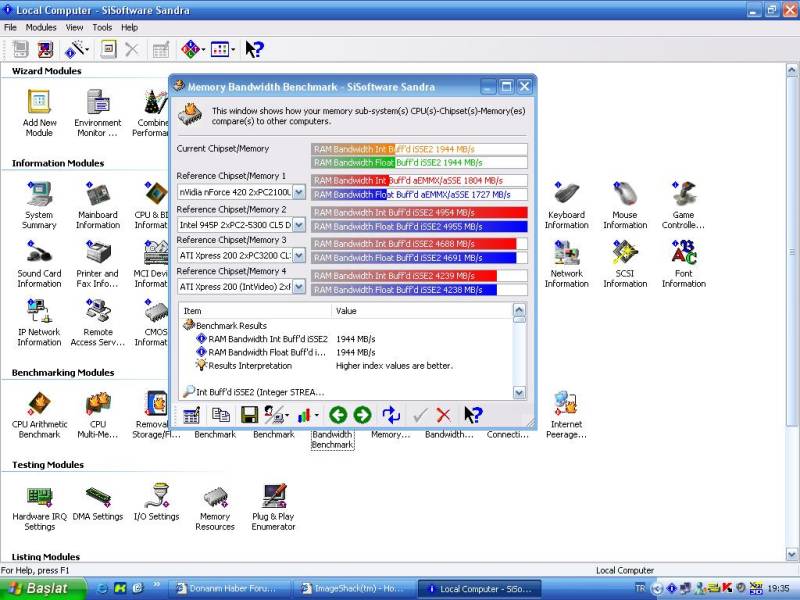Save benchmark results with the floppy icon

[249, 415]
